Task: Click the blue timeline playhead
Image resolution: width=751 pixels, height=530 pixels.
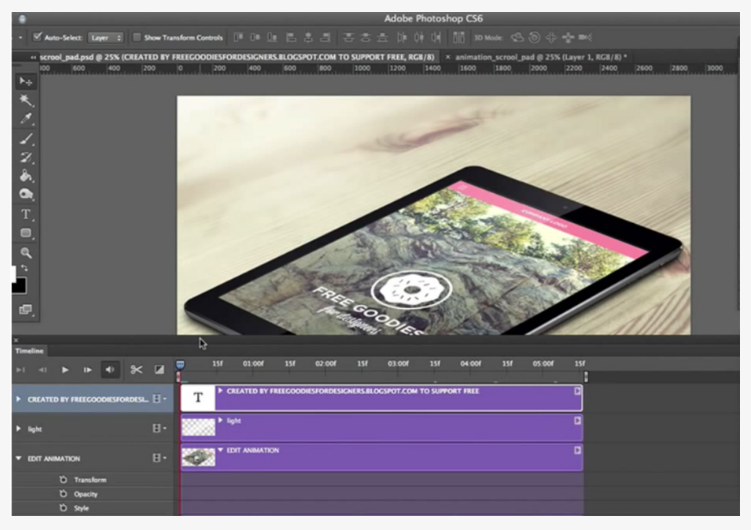Action: [180, 365]
